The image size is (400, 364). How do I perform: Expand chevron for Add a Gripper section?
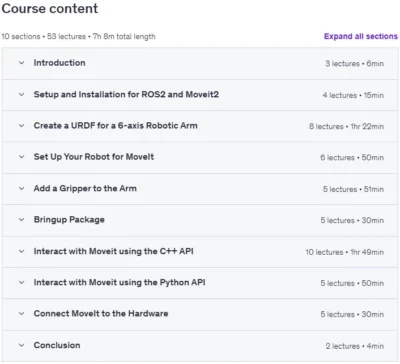(21, 188)
